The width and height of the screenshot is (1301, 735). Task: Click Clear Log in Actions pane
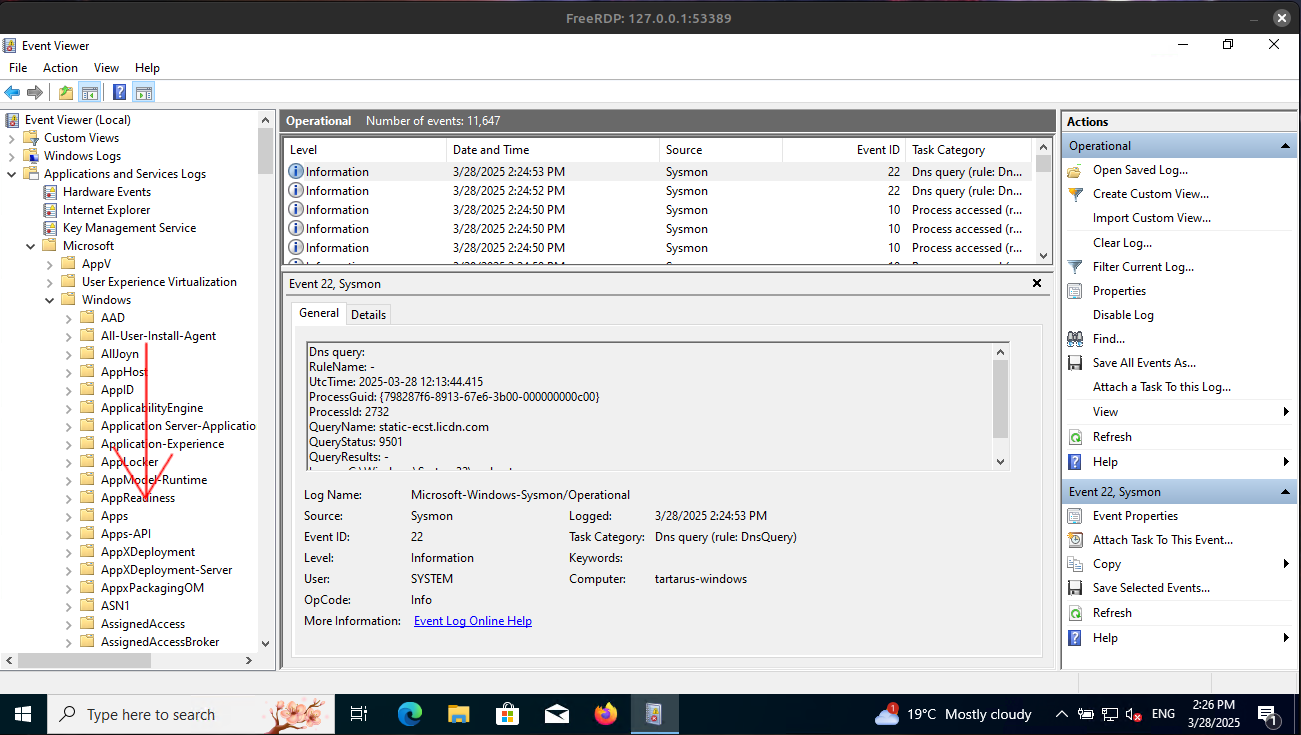(1122, 243)
